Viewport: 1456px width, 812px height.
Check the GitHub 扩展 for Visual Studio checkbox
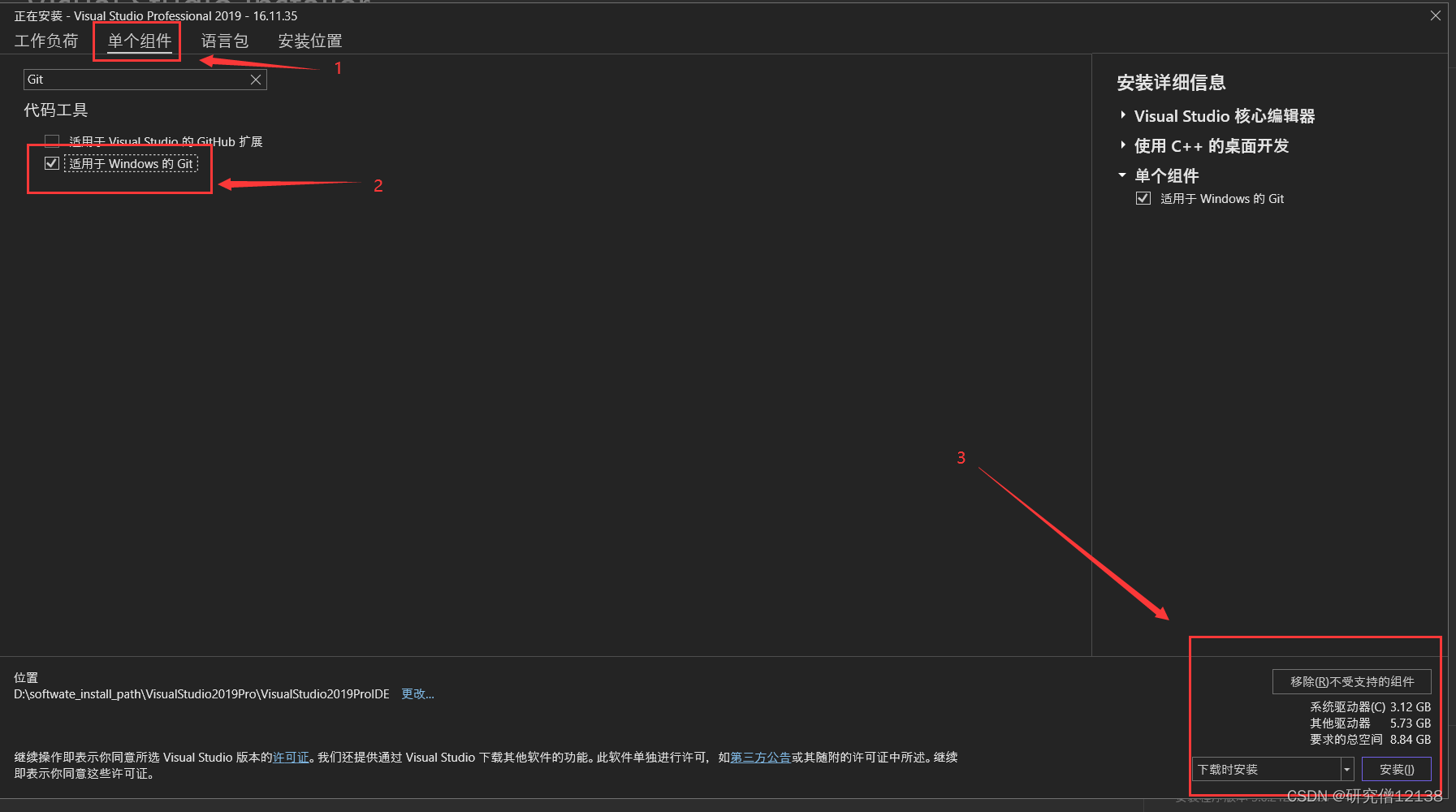pos(52,141)
